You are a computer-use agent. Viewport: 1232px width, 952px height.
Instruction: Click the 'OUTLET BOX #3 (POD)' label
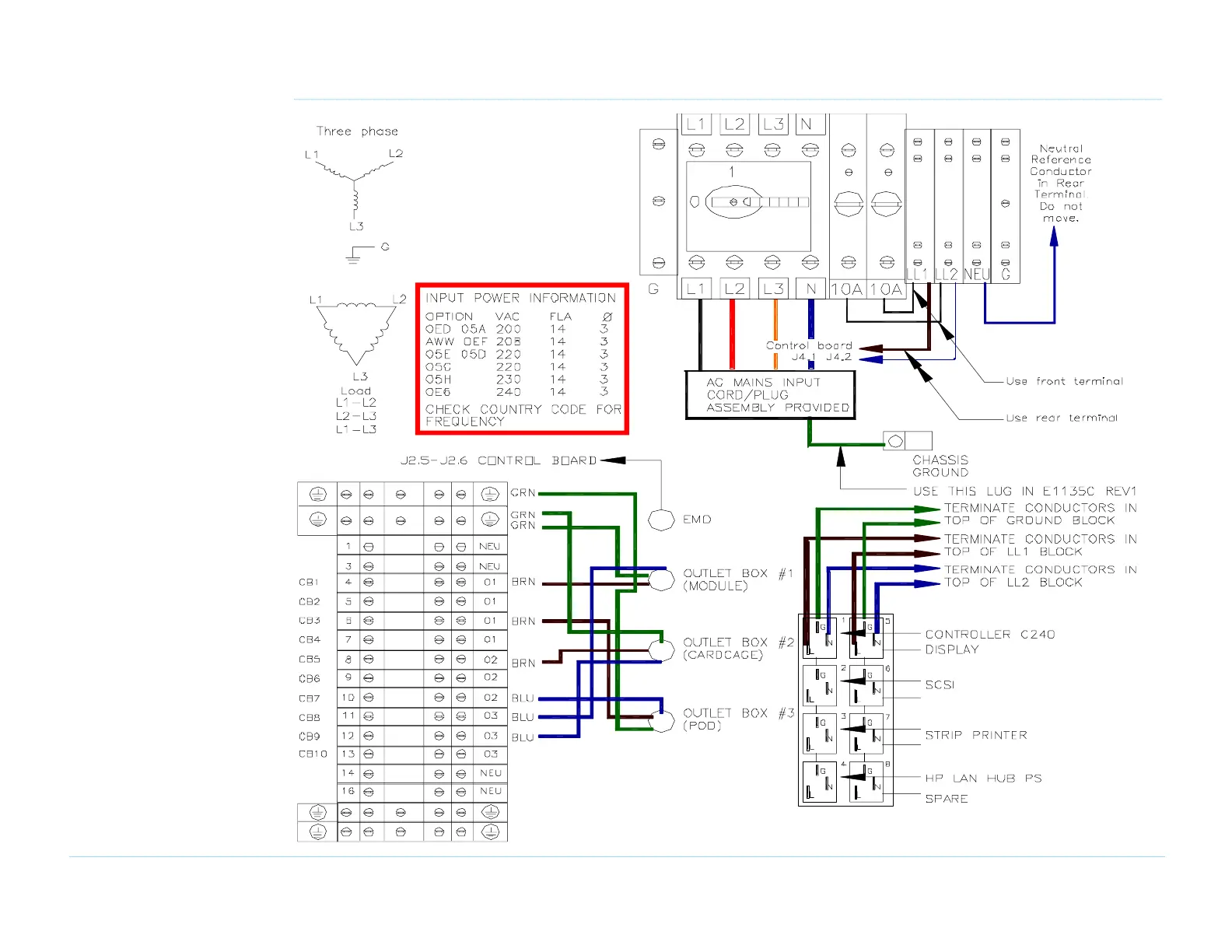(738, 719)
